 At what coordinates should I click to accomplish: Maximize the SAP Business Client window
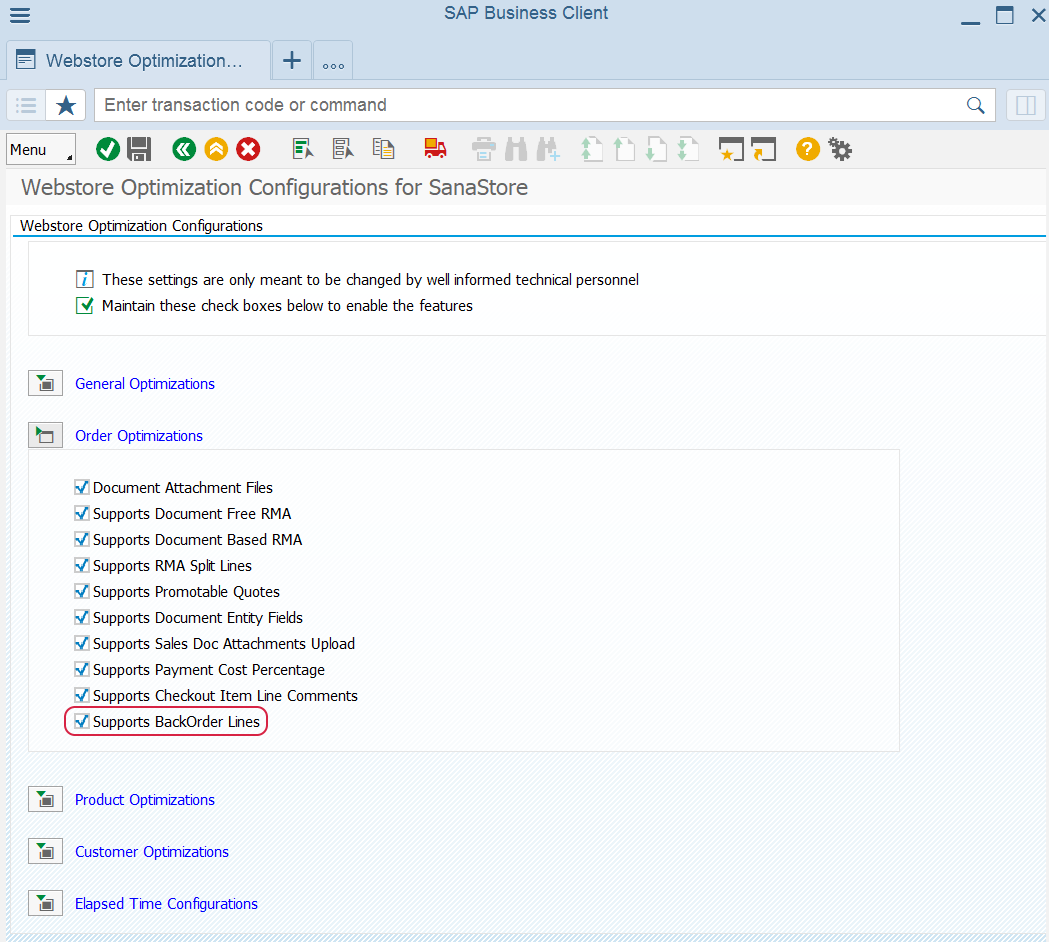coord(1004,15)
